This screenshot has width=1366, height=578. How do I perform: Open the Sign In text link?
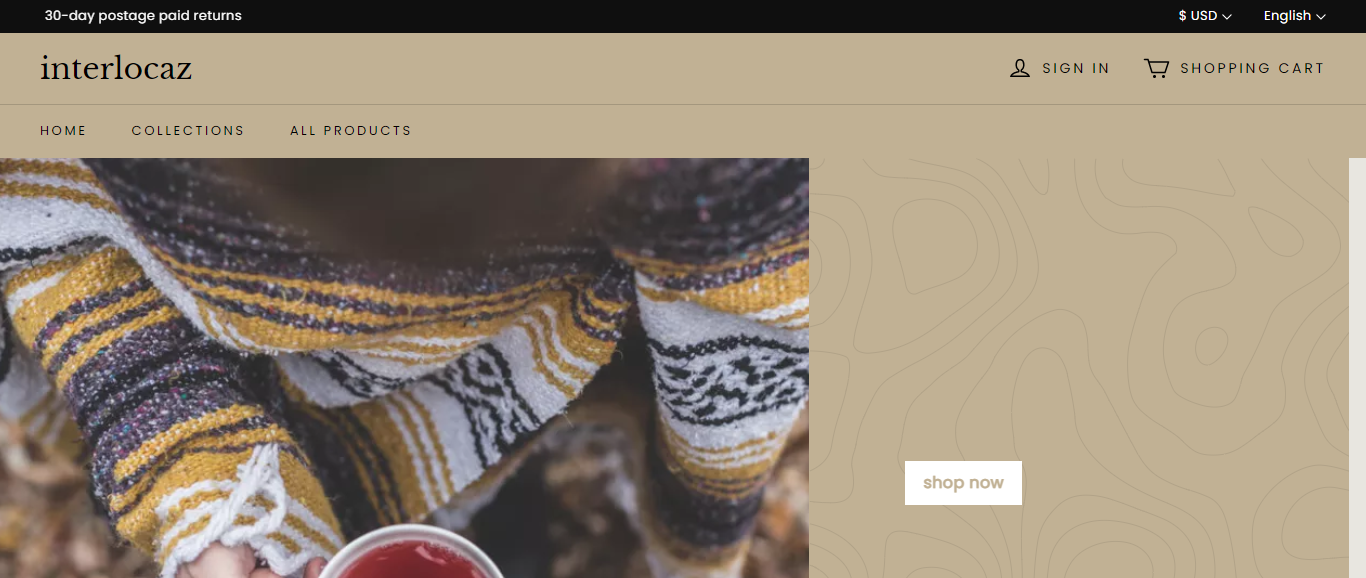tap(1076, 68)
